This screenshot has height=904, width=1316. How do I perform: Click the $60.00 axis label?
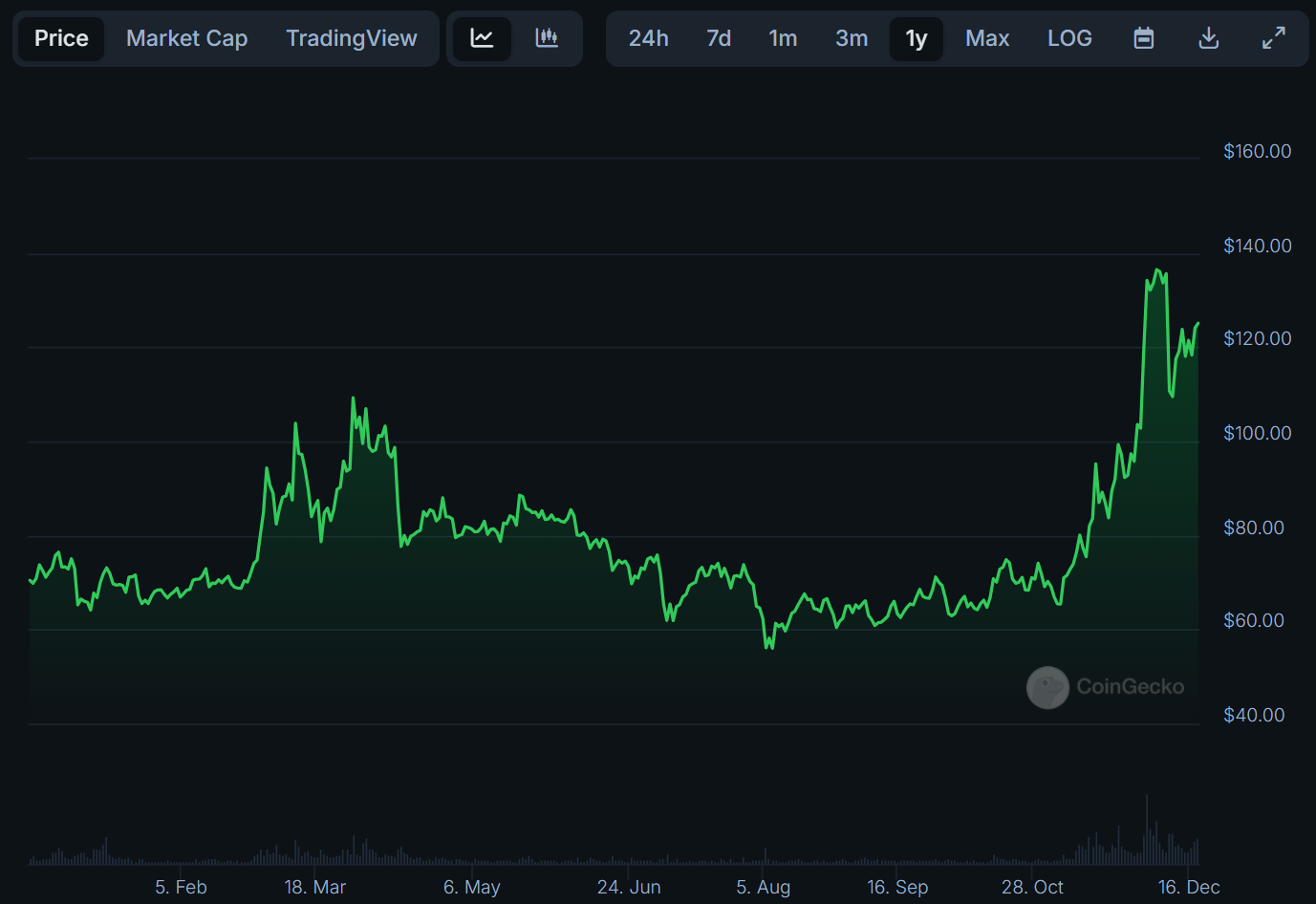point(1253,620)
